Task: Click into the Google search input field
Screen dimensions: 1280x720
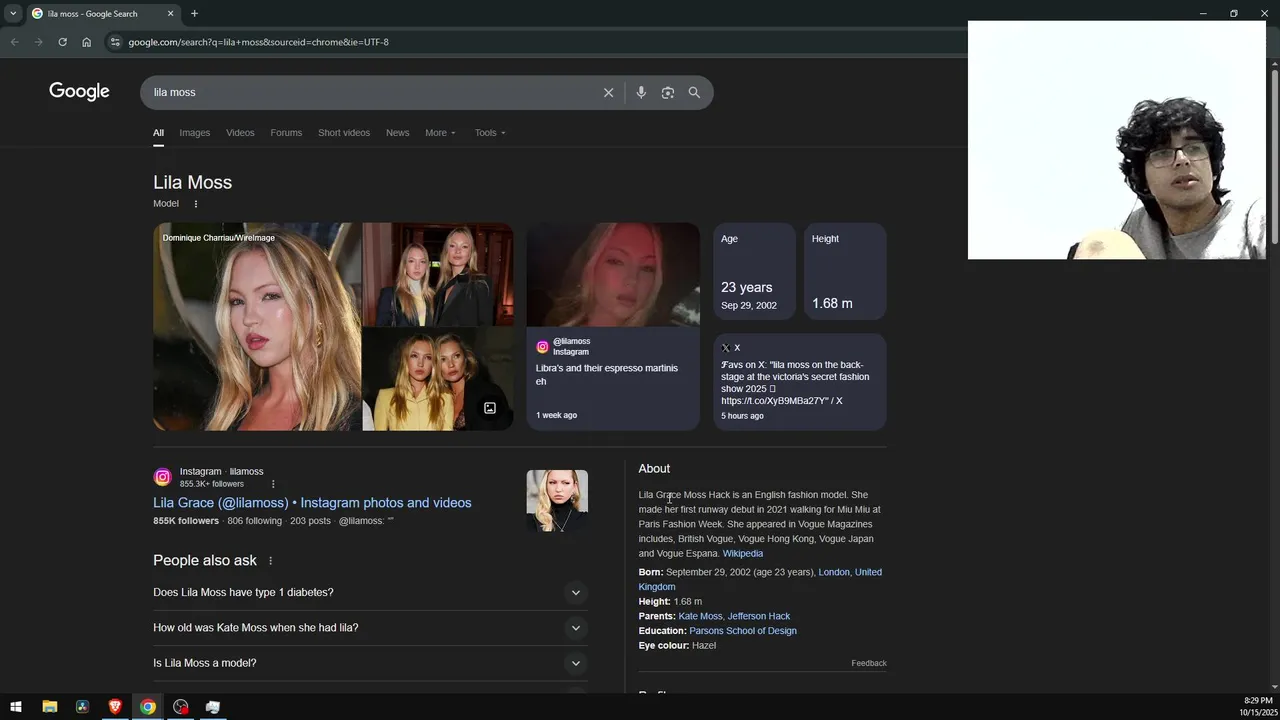Action: 370,92
